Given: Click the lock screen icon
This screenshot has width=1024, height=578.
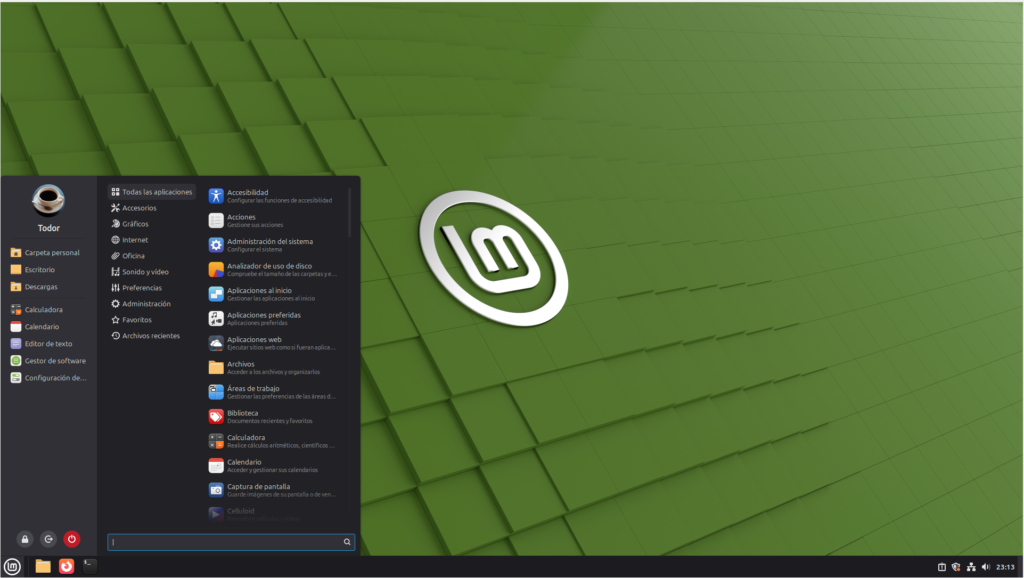Looking at the screenshot, I should coord(25,539).
